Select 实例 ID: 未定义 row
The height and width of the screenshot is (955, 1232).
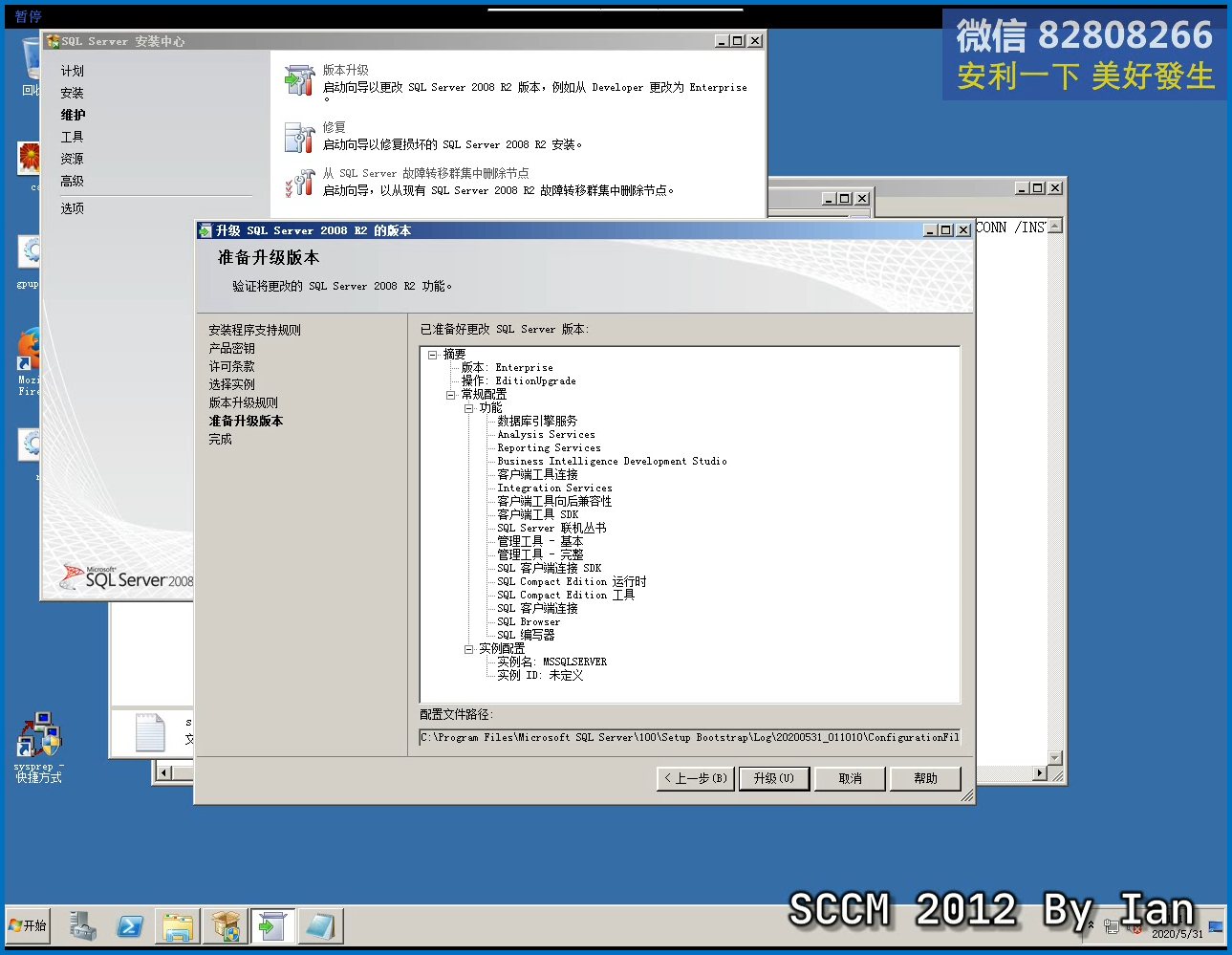(540, 675)
